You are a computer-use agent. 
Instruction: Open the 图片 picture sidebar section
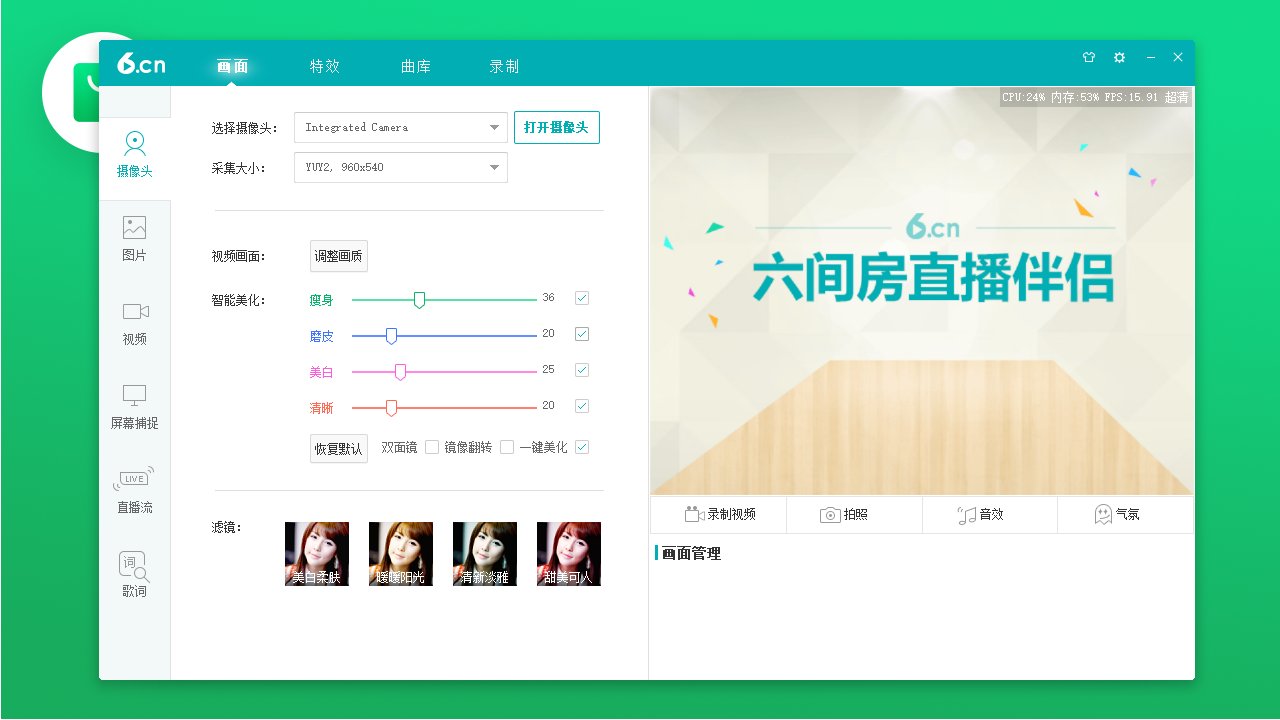[135, 240]
